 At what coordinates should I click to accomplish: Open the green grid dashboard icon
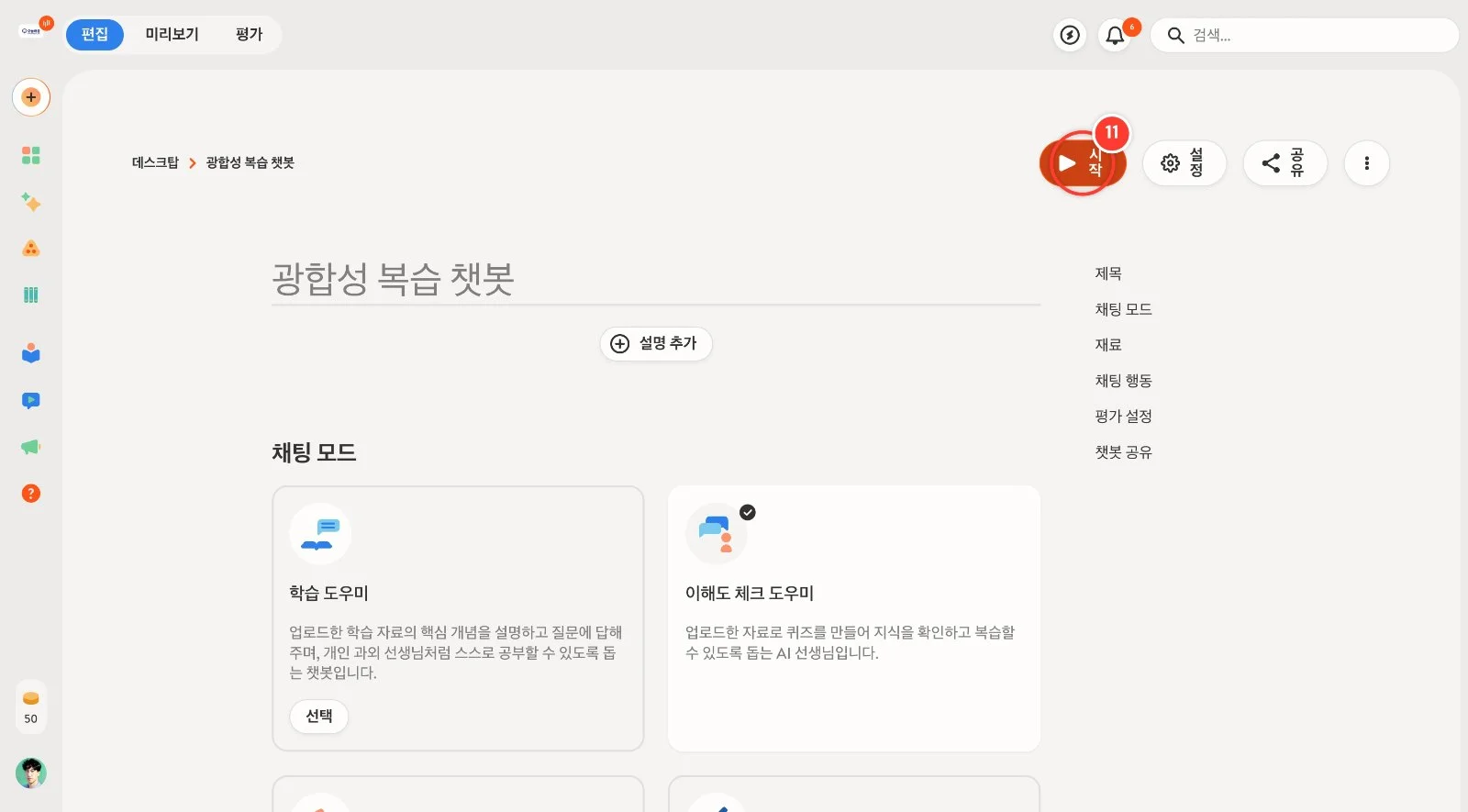tap(31, 155)
